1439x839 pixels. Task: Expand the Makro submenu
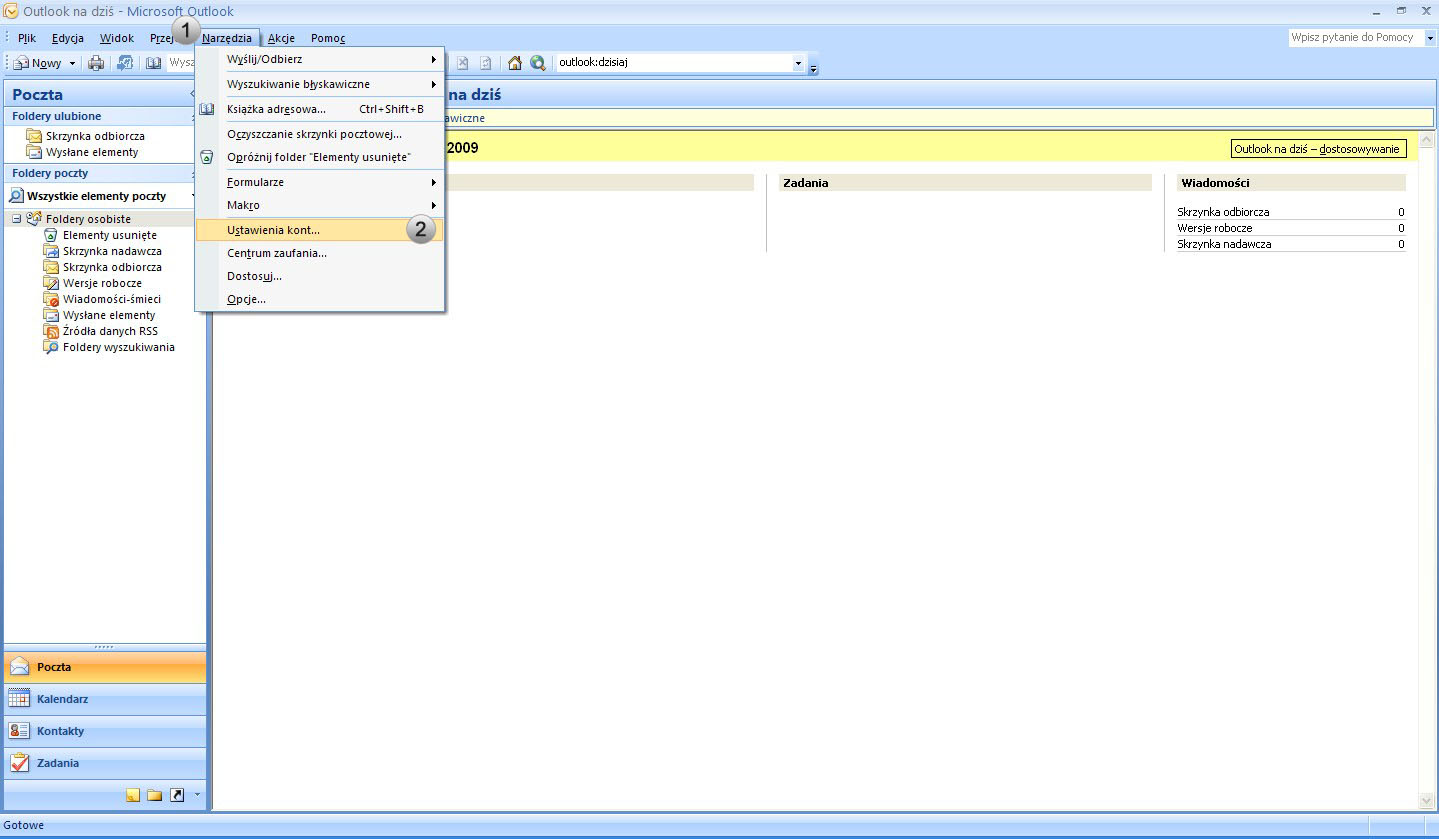[x=320, y=205]
